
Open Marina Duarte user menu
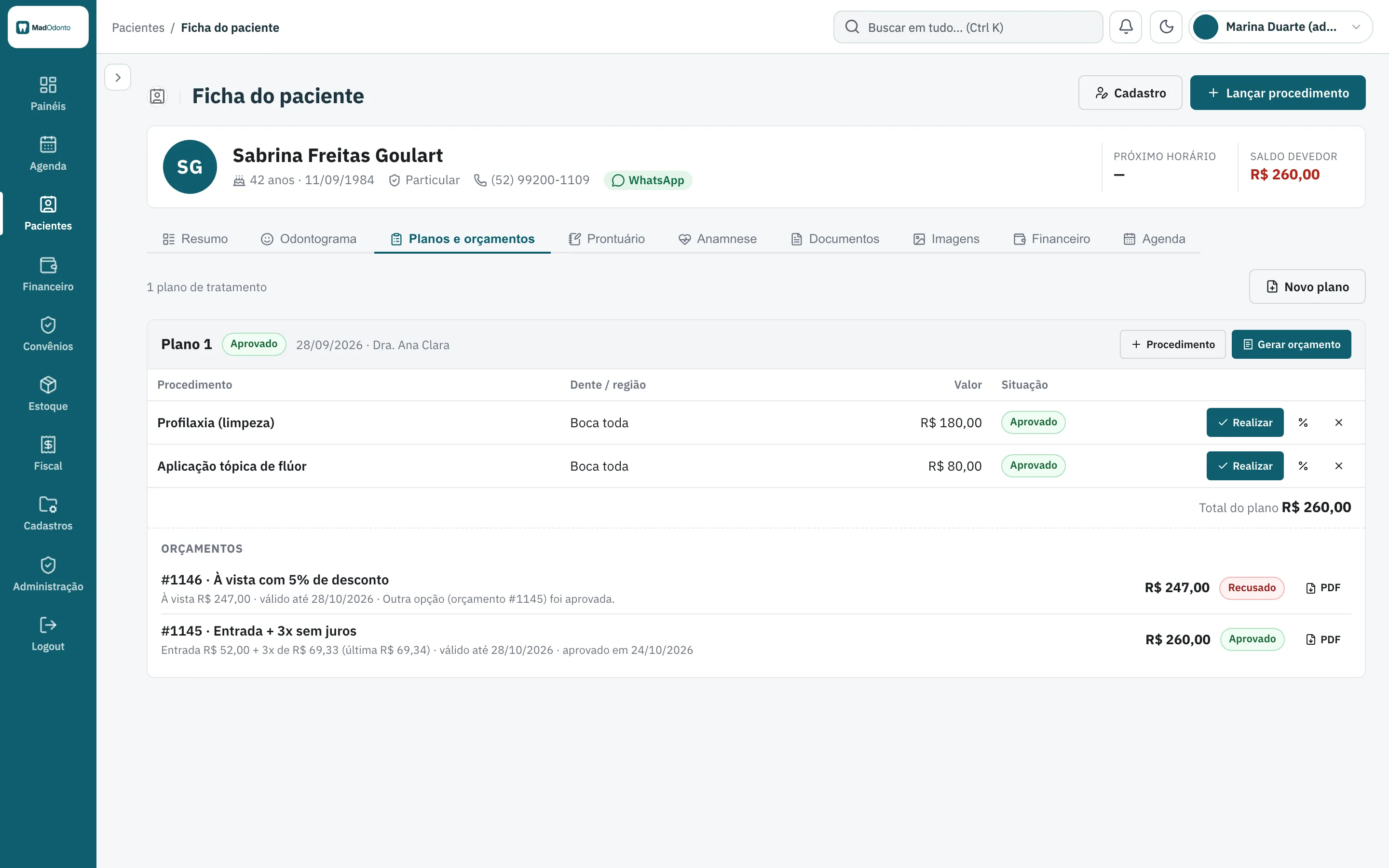coord(1280,27)
